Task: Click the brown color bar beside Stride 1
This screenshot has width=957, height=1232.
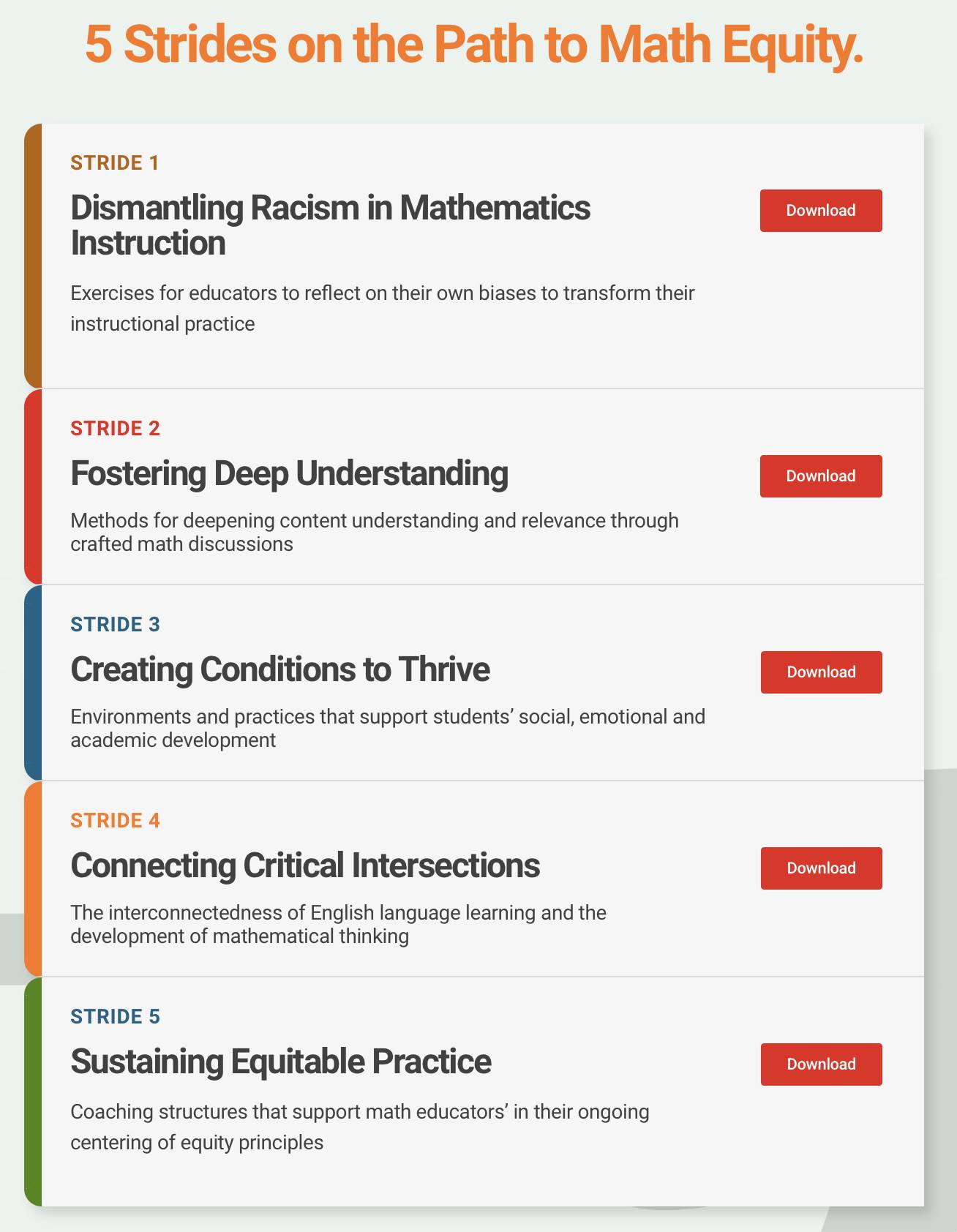Action: pos(33,256)
